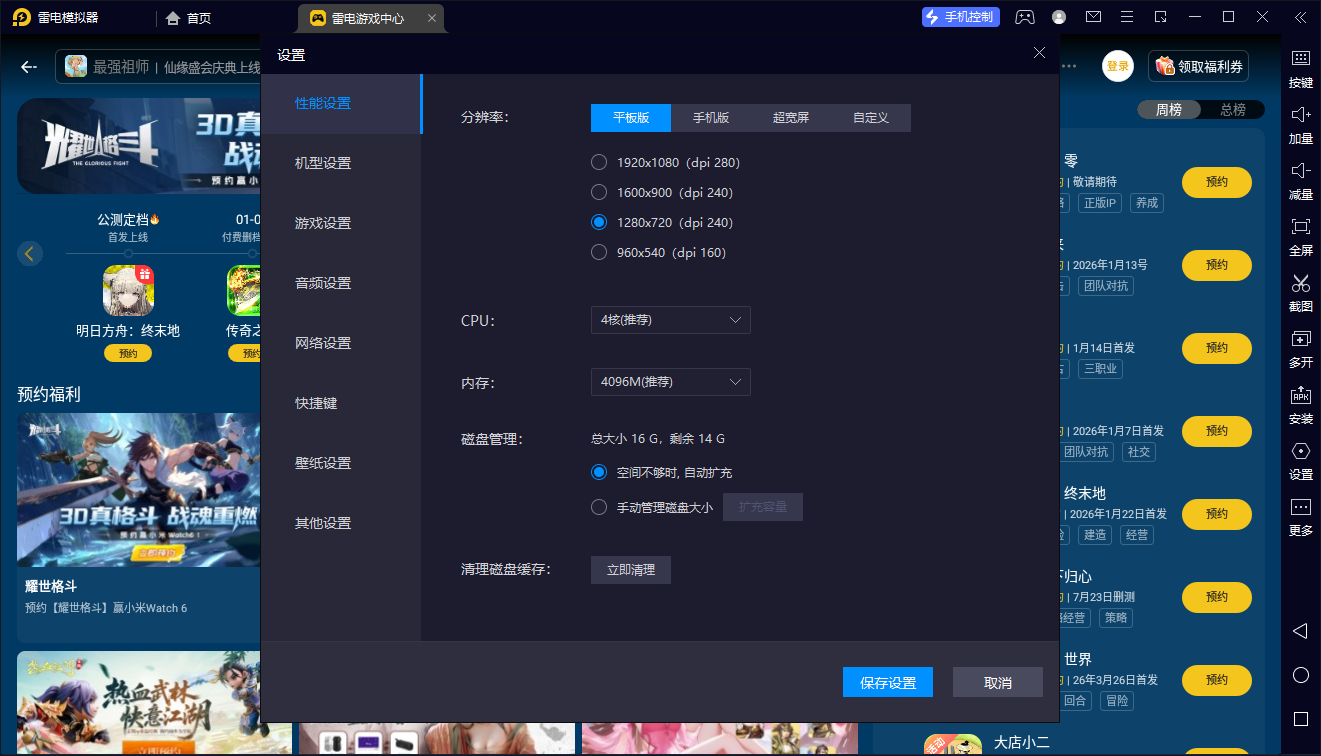
Task: Click the window resize icon in title bar
Action: (1160, 17)
